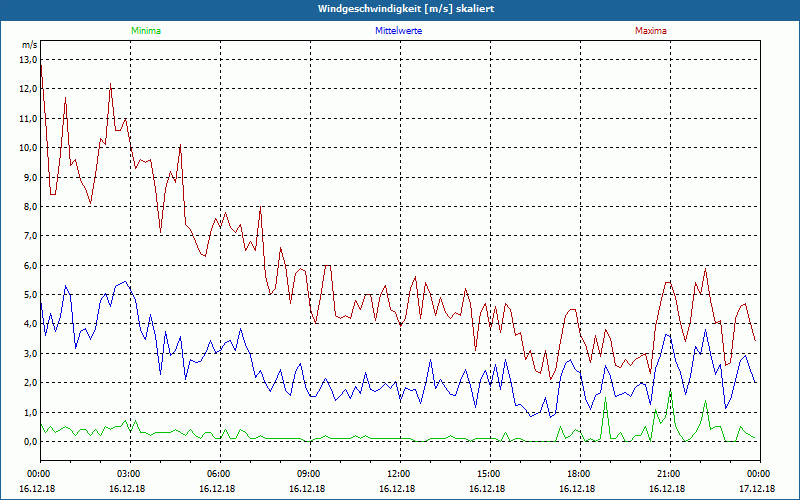Click the 03:00 time axis label
800x500 pixels.
click(131, 474)
